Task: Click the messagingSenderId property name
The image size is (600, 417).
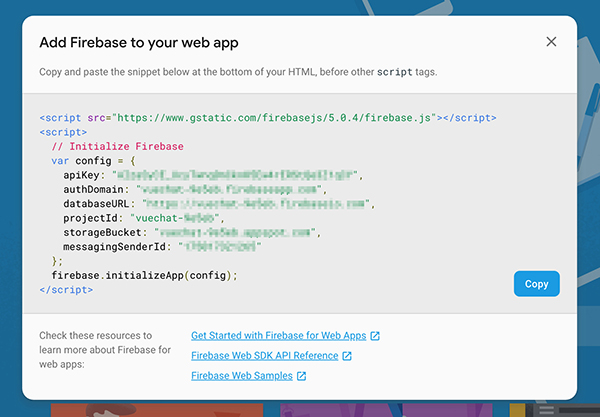Action: (x=114, y=247)
